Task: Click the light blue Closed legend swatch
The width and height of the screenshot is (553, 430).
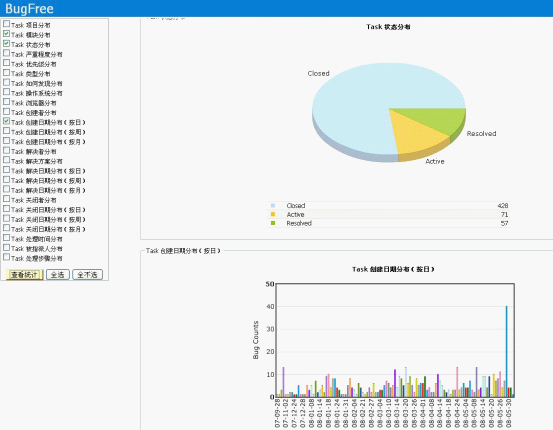Action: 273,205
